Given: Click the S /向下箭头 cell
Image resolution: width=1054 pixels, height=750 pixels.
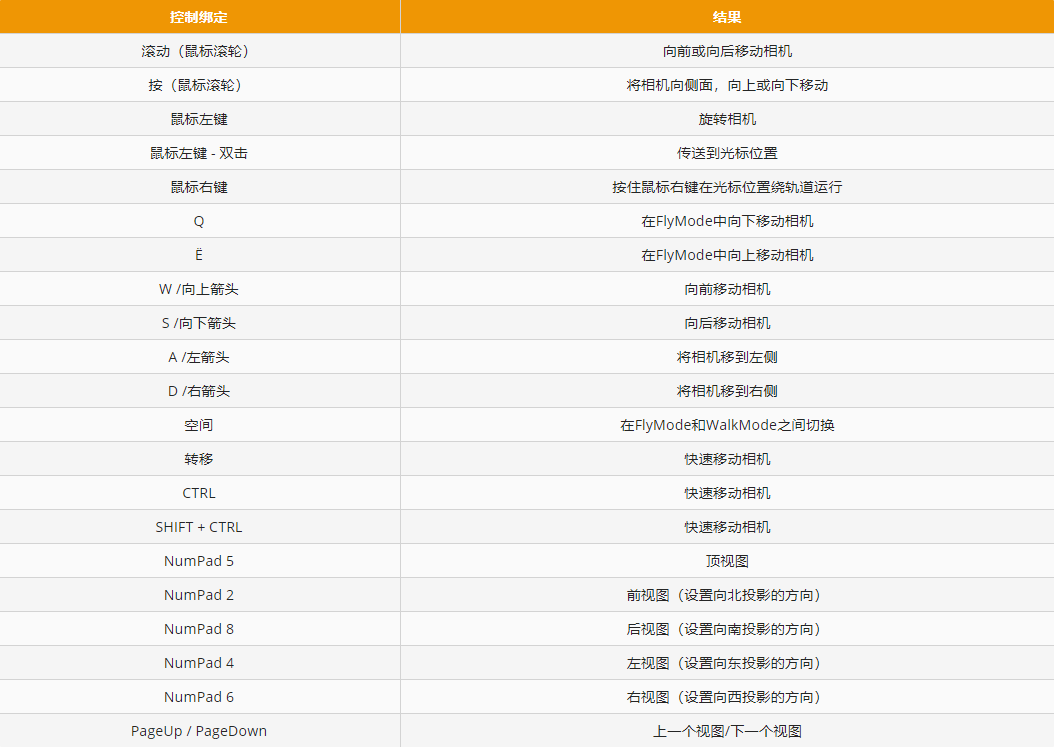Looking at the screenshot, I should coord(199,323).
